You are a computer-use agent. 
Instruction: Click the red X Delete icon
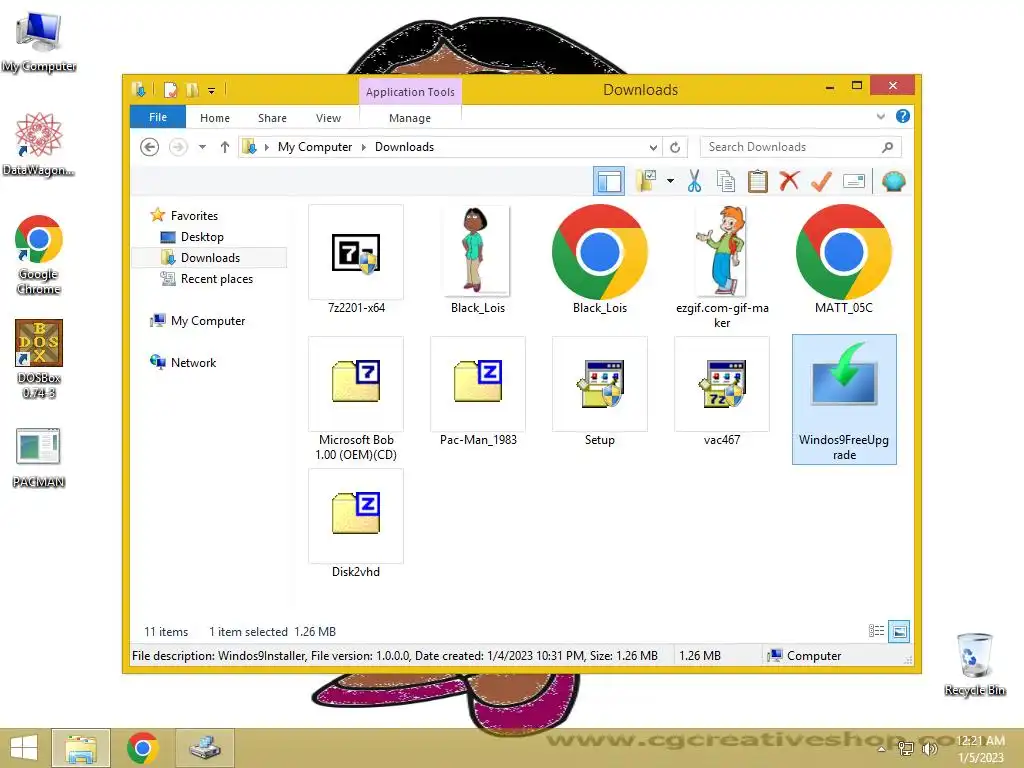(x=789, y=181)
